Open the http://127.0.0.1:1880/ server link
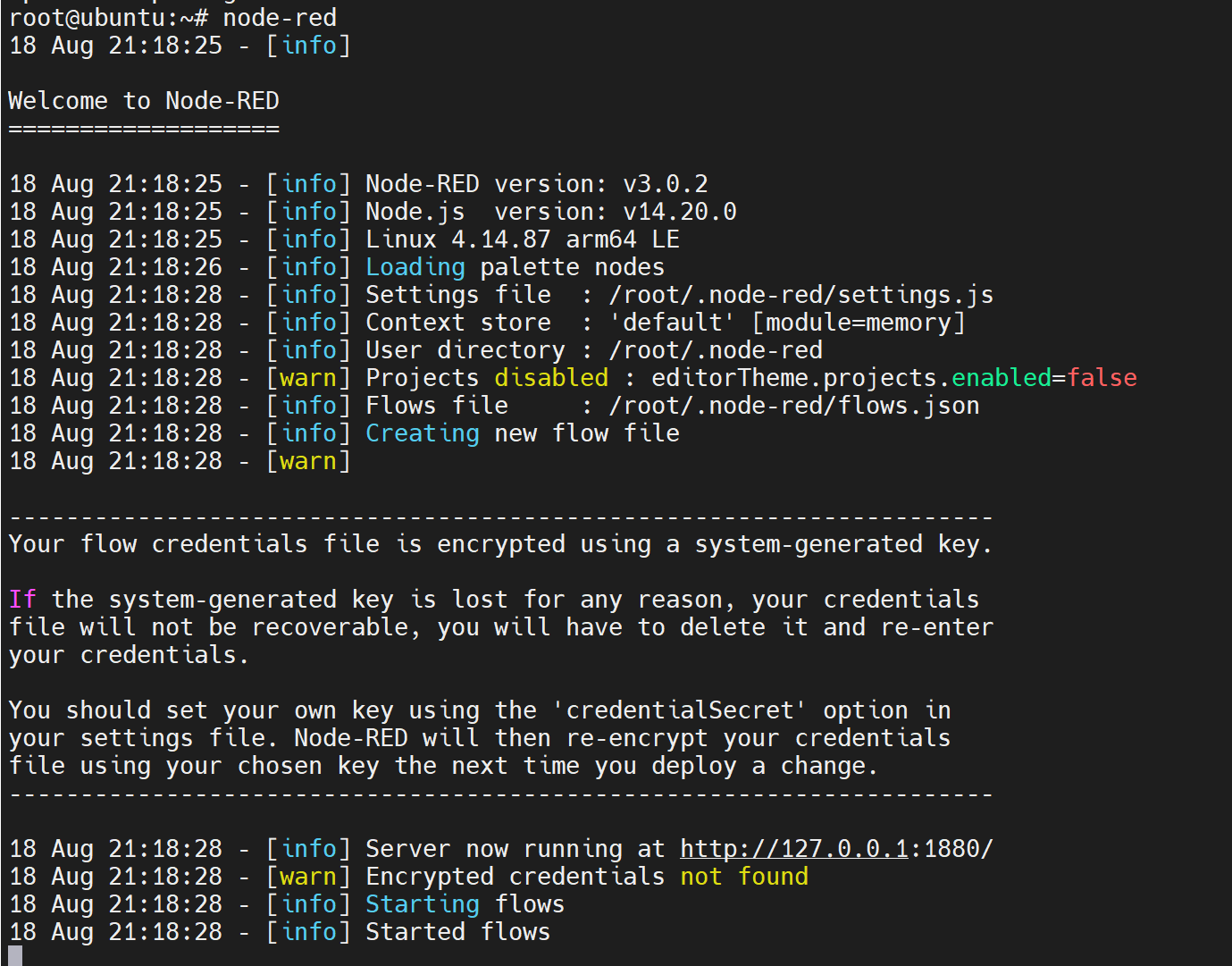This screenshot has width=1232, height=966. point(836,849)
